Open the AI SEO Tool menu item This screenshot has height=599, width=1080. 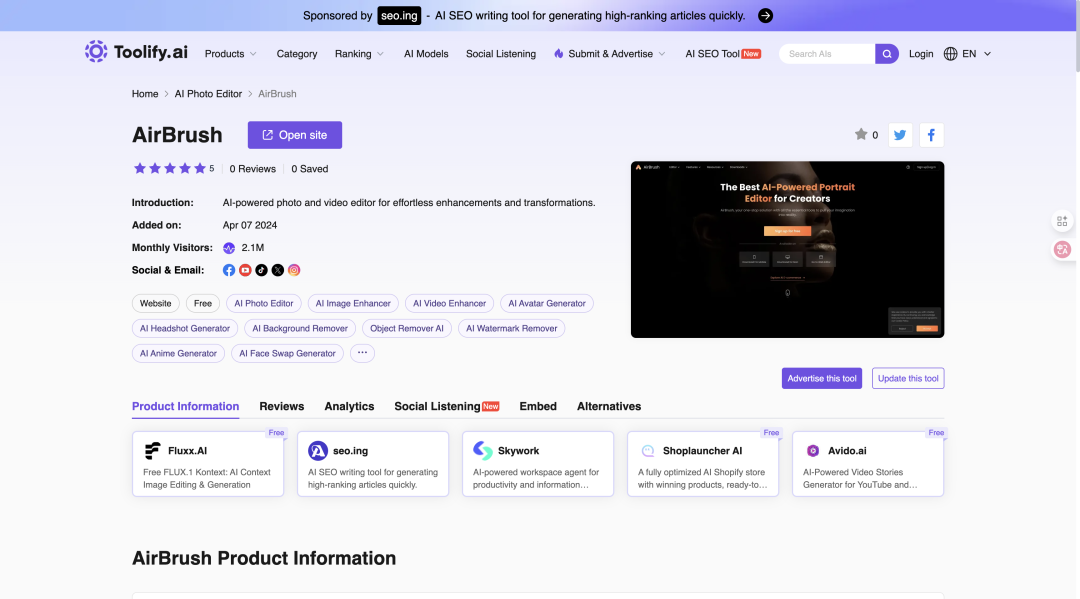(723, 54)
